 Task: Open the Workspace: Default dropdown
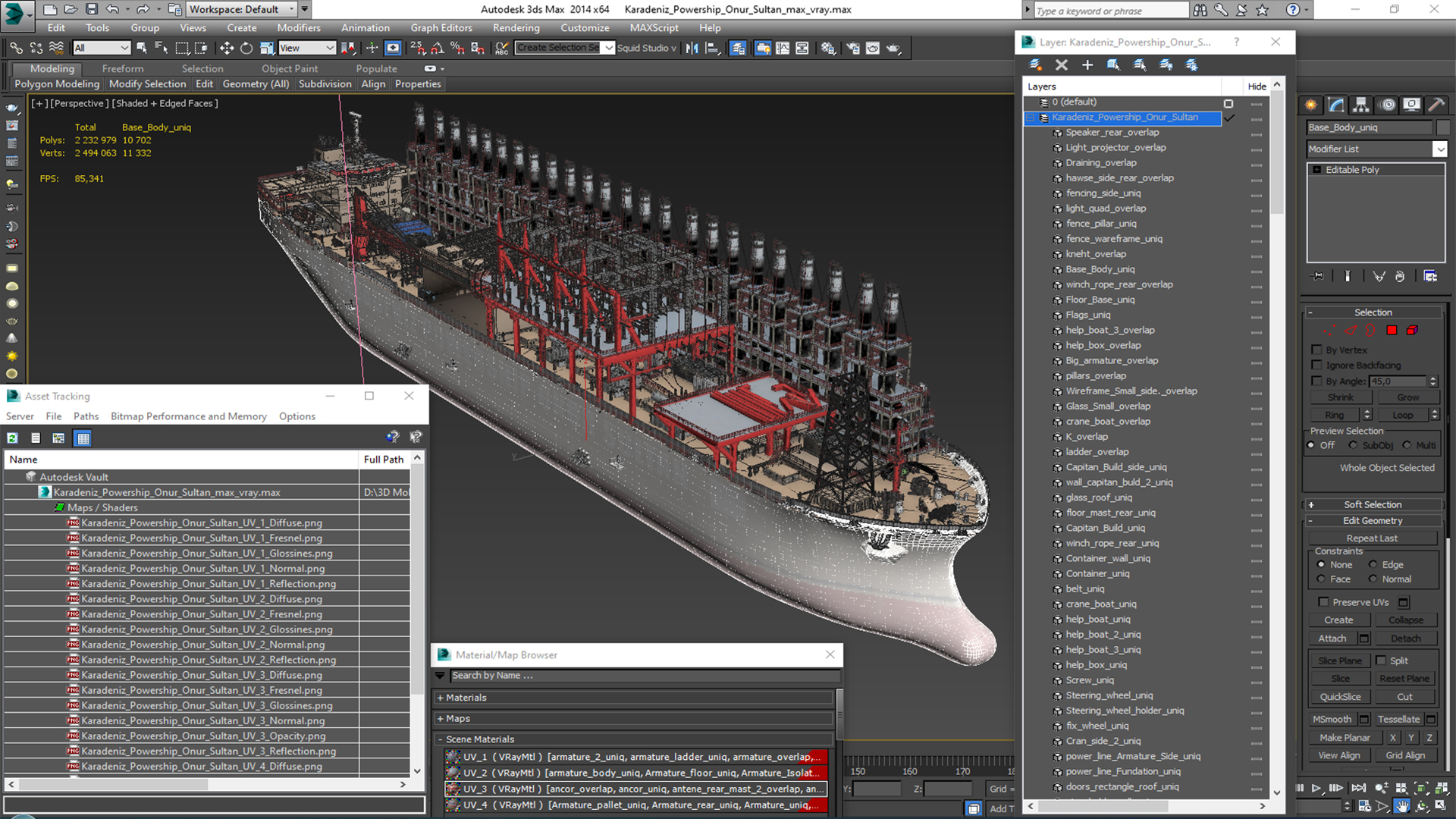coord(241,9)
